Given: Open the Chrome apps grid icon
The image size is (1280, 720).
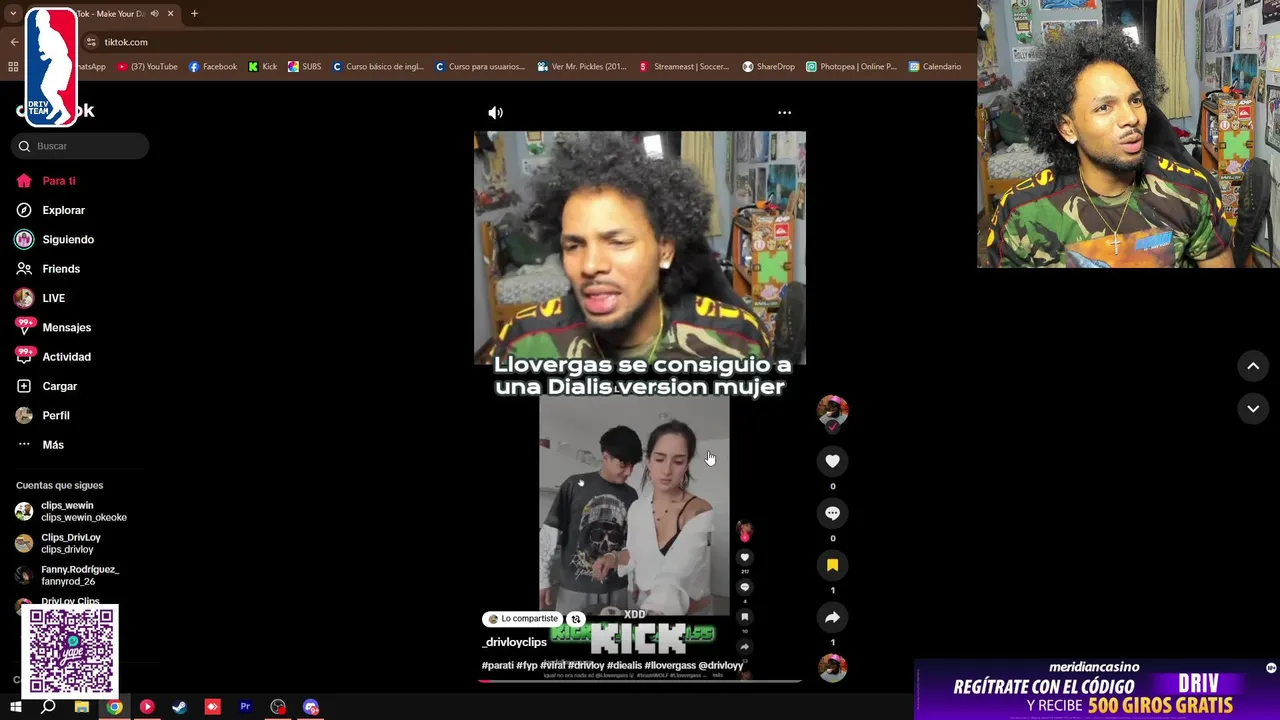Looking at the screenshot, I should 13,67.
